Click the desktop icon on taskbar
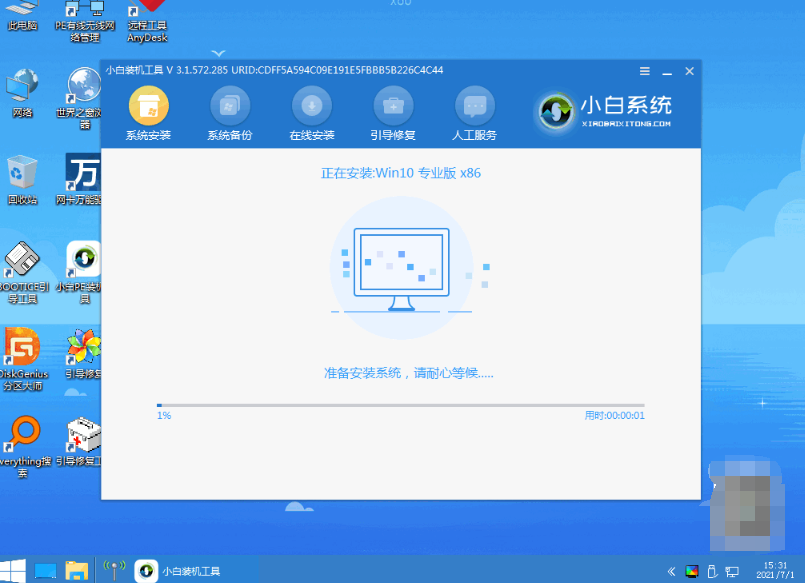 (x=45, y=571)
